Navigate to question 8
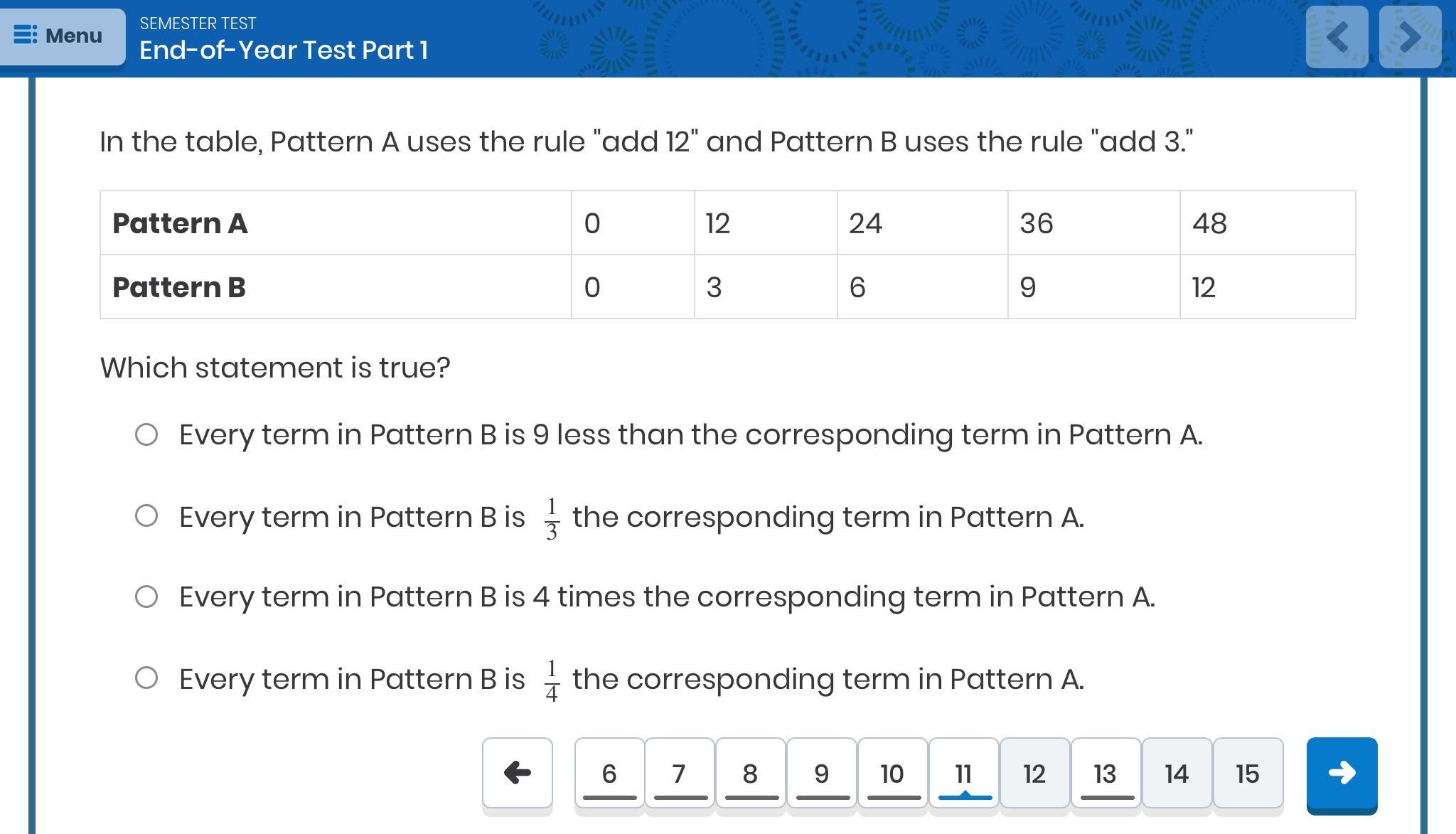The width and height of the screenshot is (1456, 834). click(751, 774)
